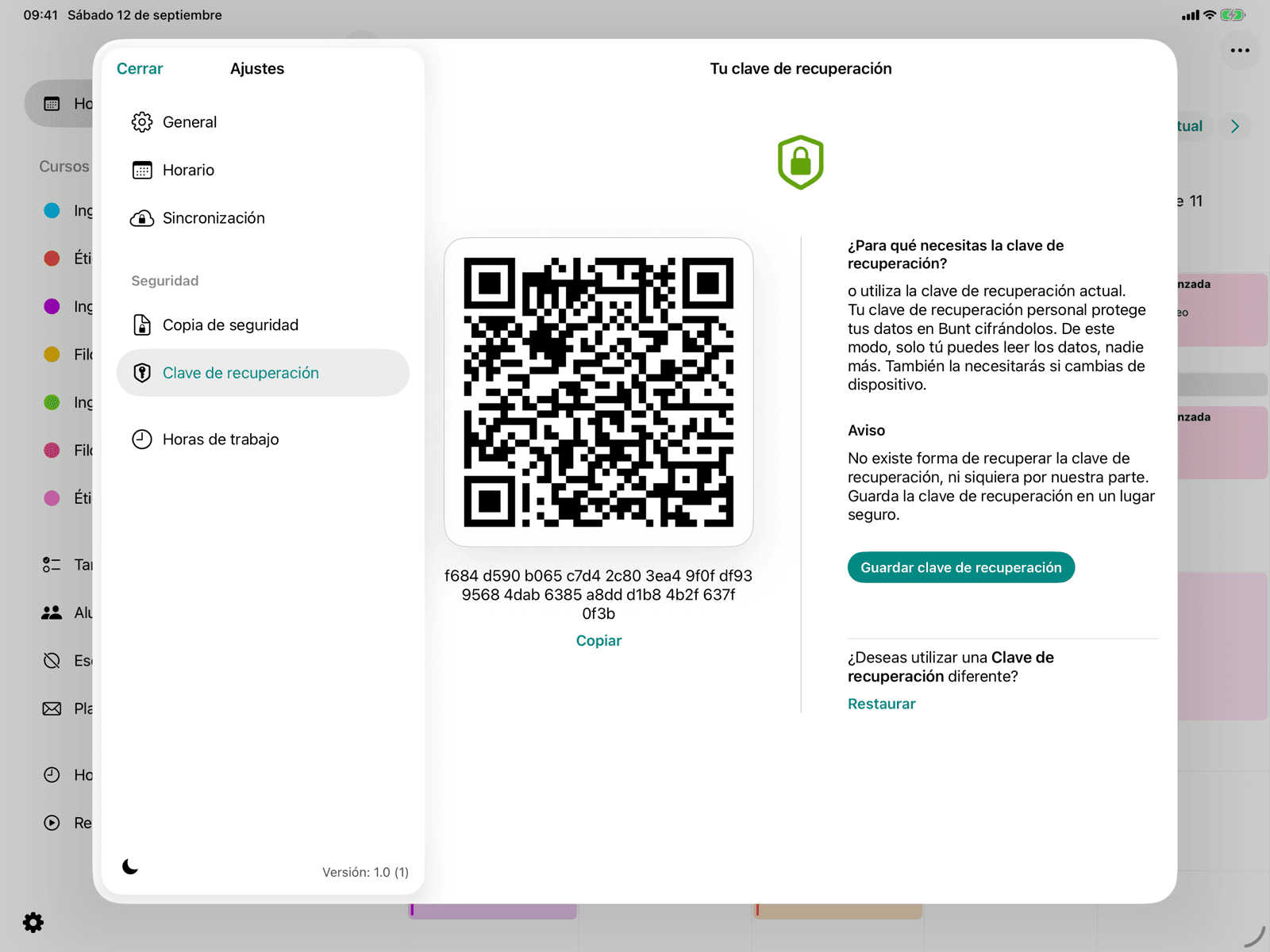The height and width of the screenshot is (952, 1270).
Task: Select the pink course dot in the sidebar
Action: coord(52,498)
